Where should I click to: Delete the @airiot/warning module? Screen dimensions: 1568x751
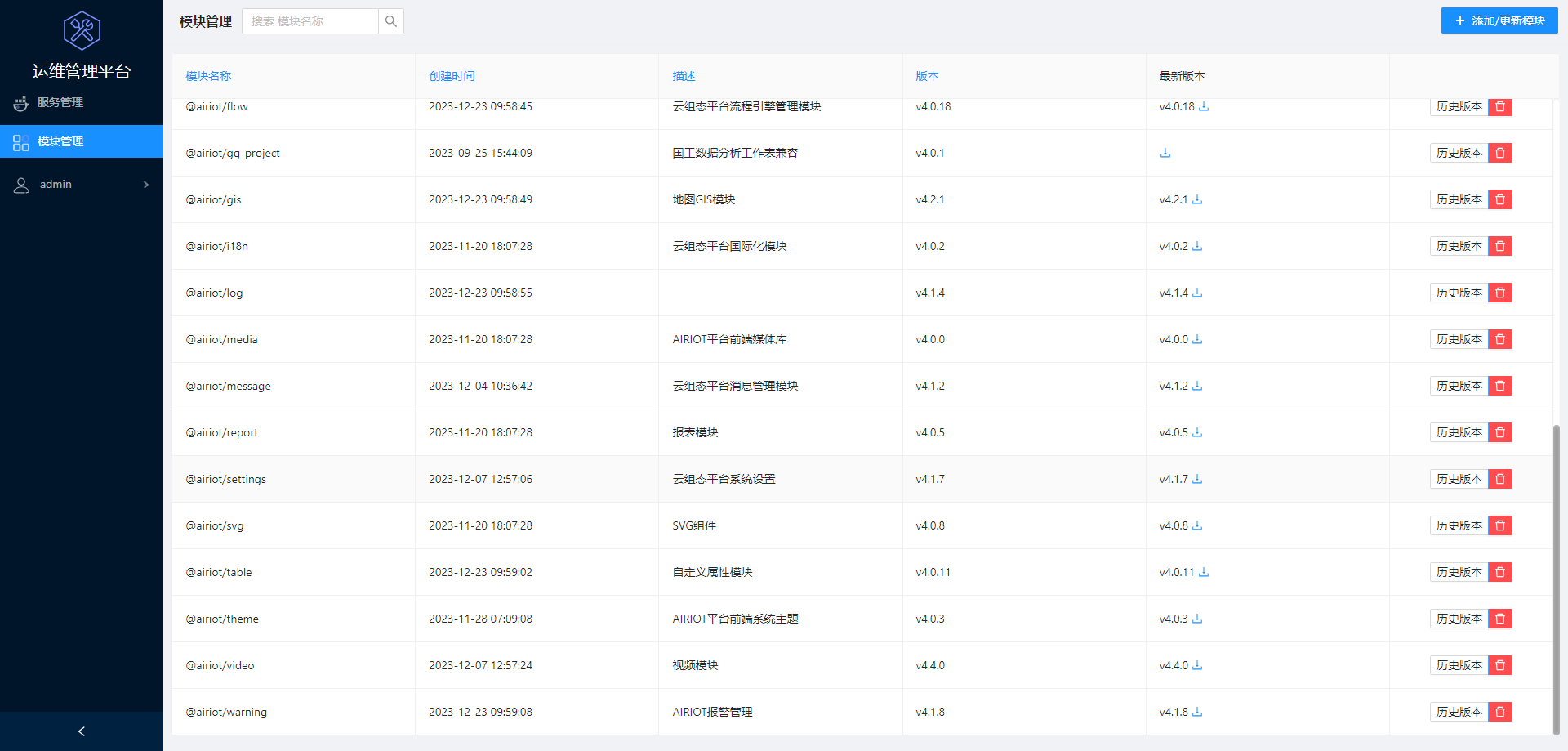pyautogui.click(x=1500, y=712)
